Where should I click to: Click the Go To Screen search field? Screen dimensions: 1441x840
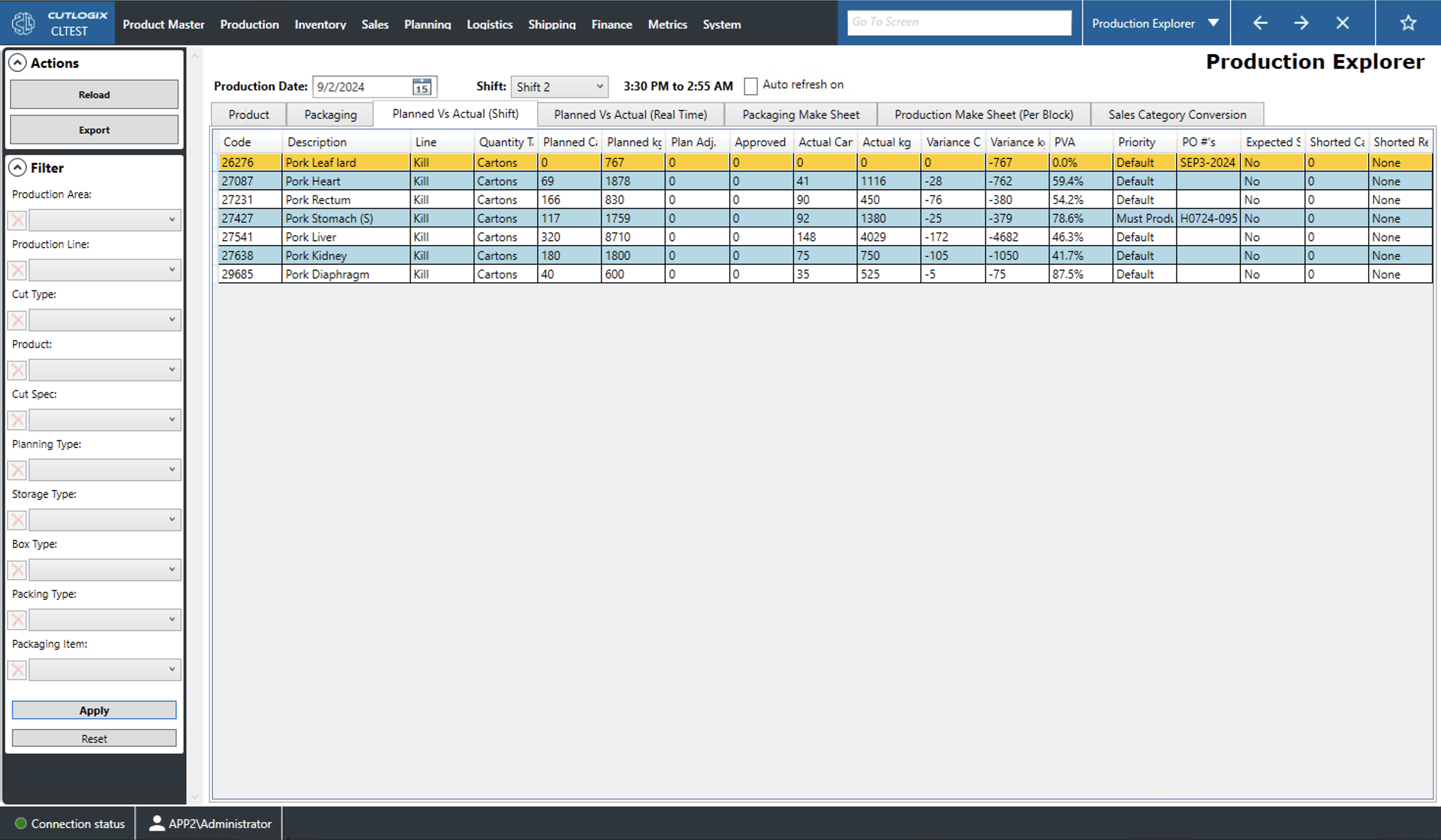pyautogui.click(x=958, y=23)
